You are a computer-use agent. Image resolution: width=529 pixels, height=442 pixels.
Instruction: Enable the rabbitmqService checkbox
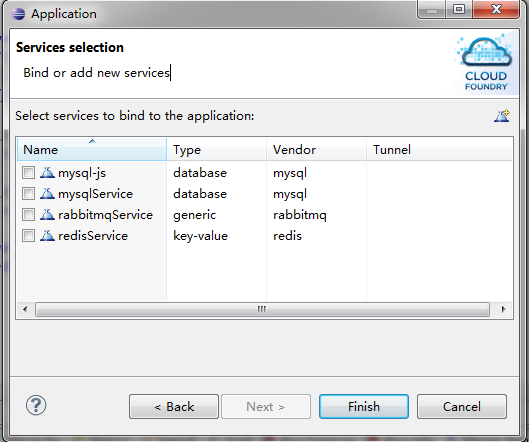[x=28, y=215]
